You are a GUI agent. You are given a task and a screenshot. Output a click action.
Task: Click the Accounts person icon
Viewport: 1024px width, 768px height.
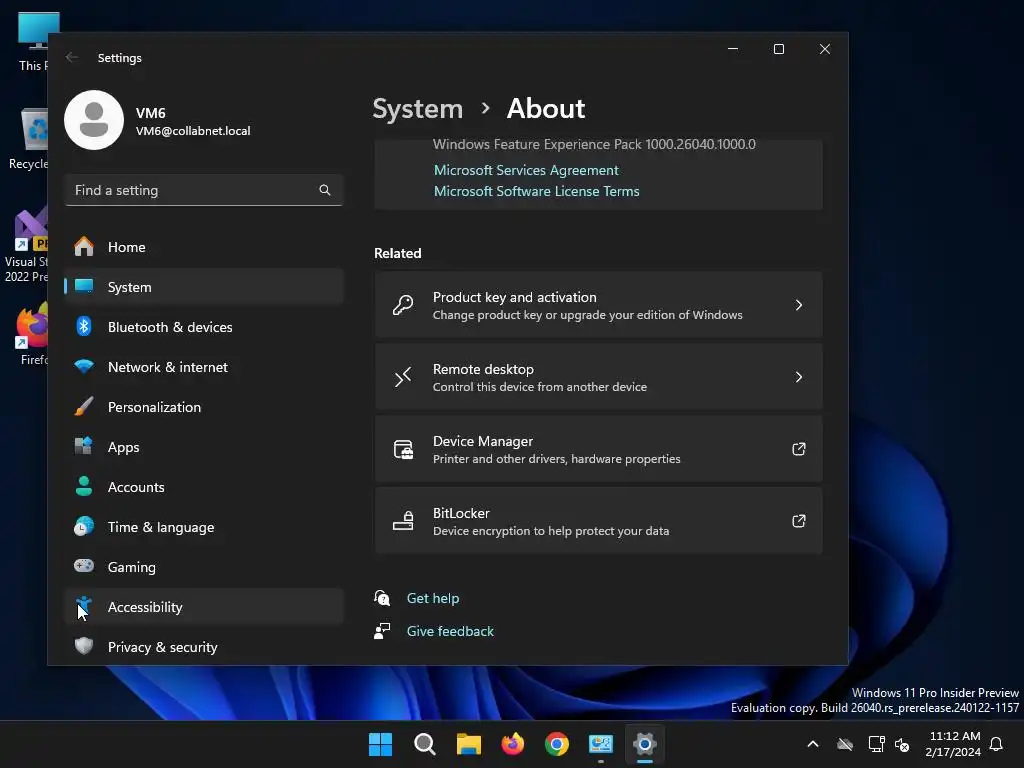pos(84,487)
